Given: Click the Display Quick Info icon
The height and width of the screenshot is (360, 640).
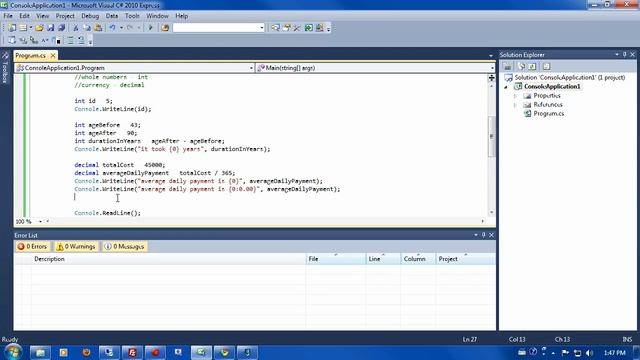Looking at the screenshot, I should (34, 40).
